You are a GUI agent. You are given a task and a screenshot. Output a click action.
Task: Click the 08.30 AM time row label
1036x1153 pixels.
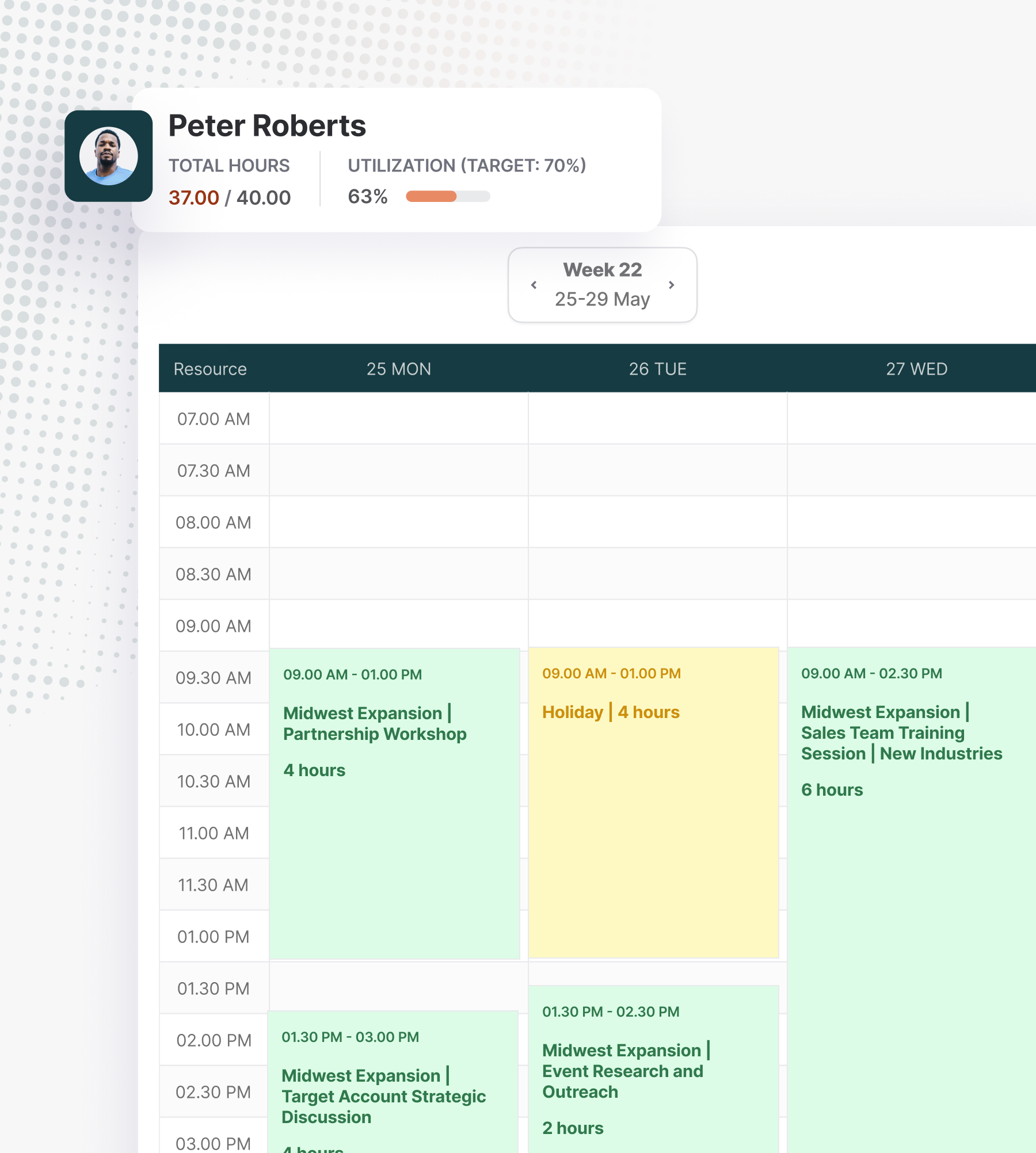coord(214,574)
